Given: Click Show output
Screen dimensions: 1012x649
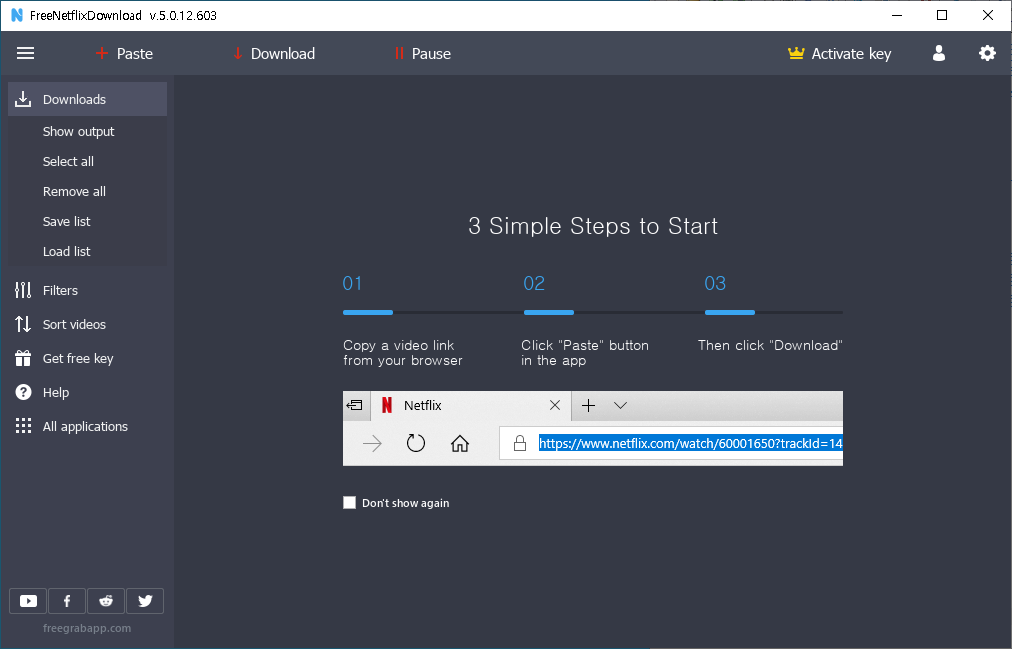Looking at the screenshot, I should (x=78, y=132).
